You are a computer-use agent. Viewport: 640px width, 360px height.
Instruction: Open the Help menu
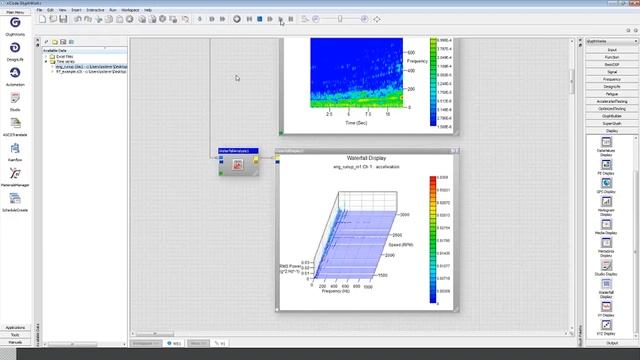click(x=148, y=10)
